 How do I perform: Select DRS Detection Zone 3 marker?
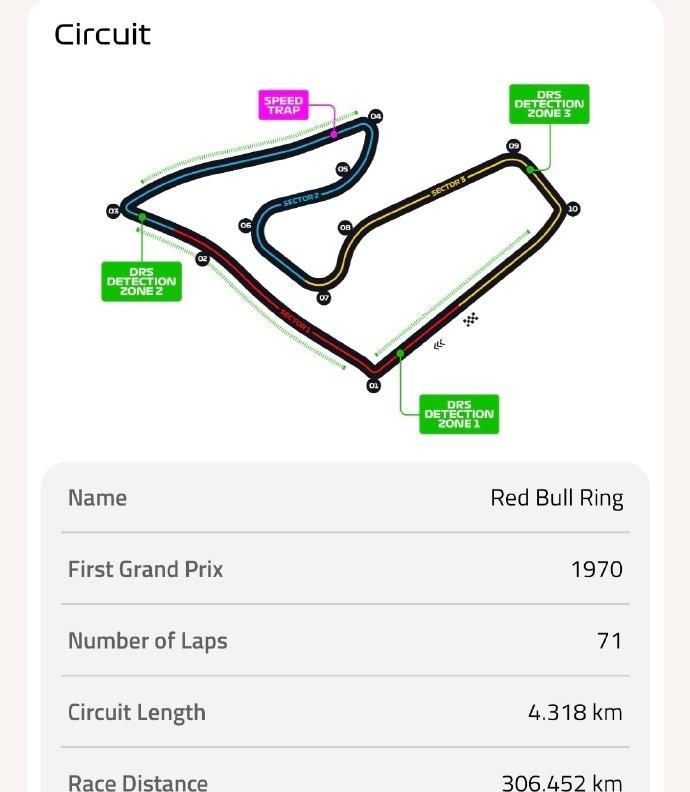coord(549,104)
